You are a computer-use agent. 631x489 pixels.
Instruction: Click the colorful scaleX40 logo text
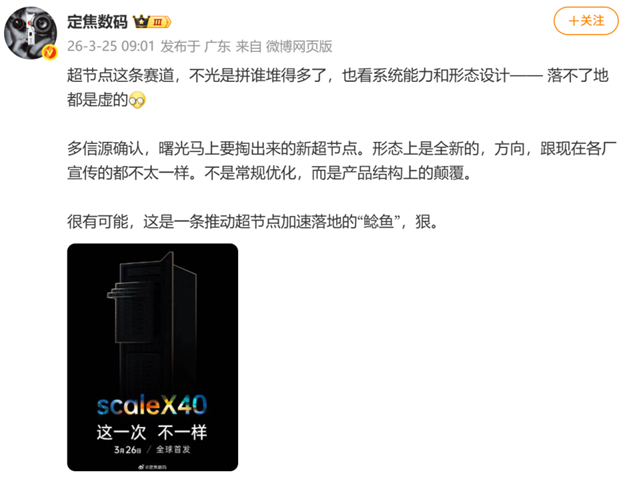coord(152,405)
